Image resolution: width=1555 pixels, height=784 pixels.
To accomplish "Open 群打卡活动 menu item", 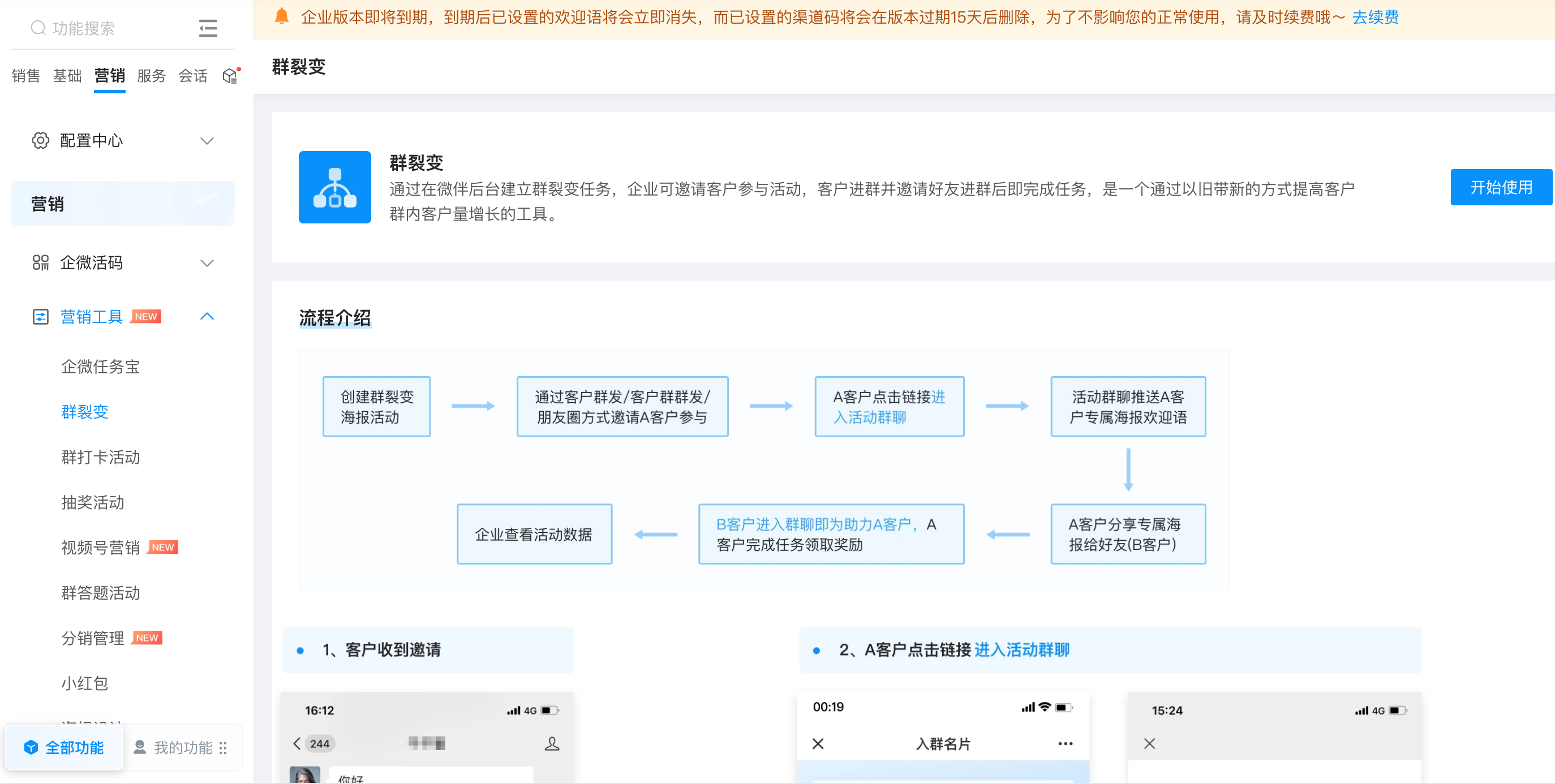I will pos(100,457).
